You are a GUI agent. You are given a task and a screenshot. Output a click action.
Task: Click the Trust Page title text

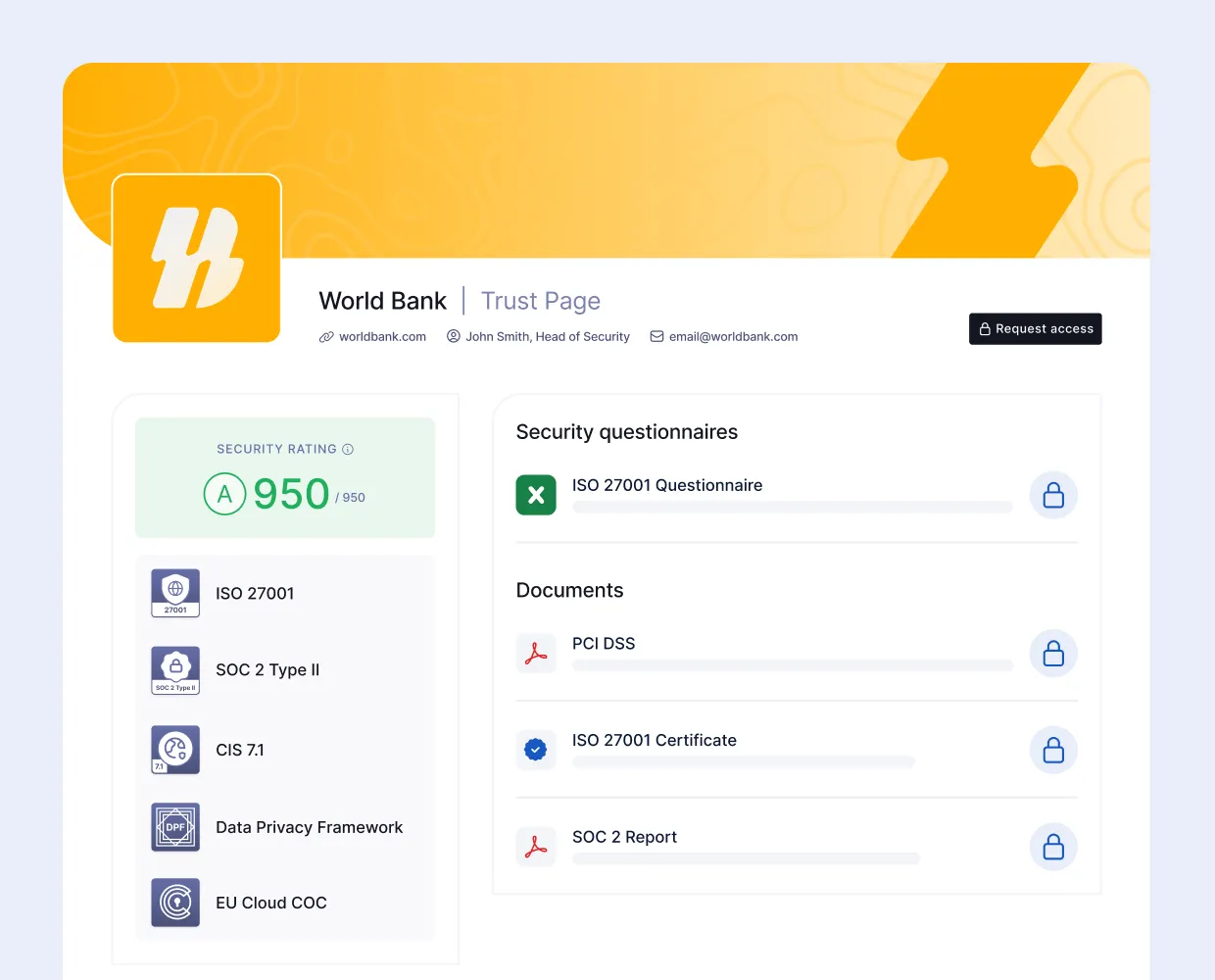pyautogui.click(x=541, y=301)
